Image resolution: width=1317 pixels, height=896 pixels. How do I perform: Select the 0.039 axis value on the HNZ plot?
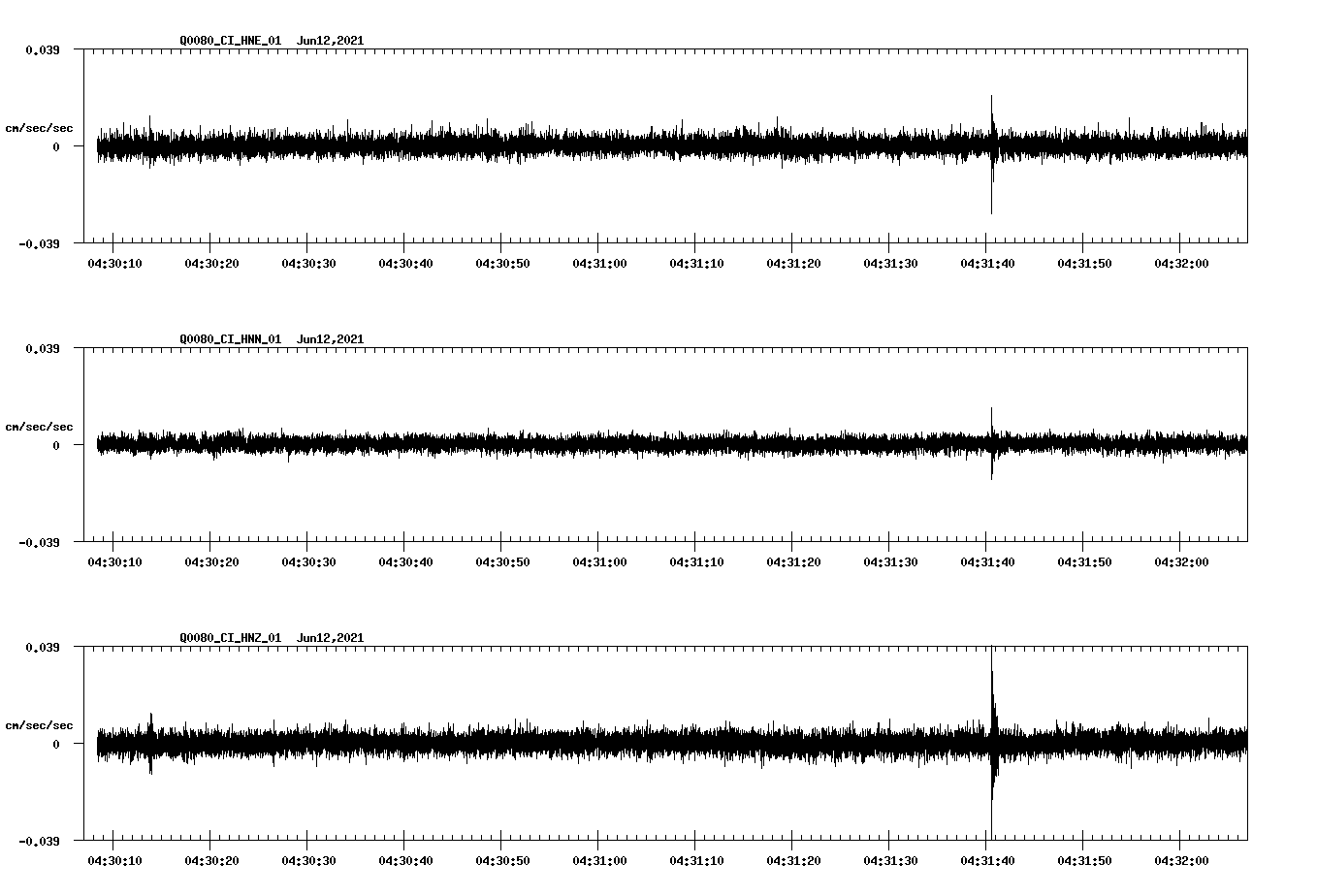(x=43, y=647)
